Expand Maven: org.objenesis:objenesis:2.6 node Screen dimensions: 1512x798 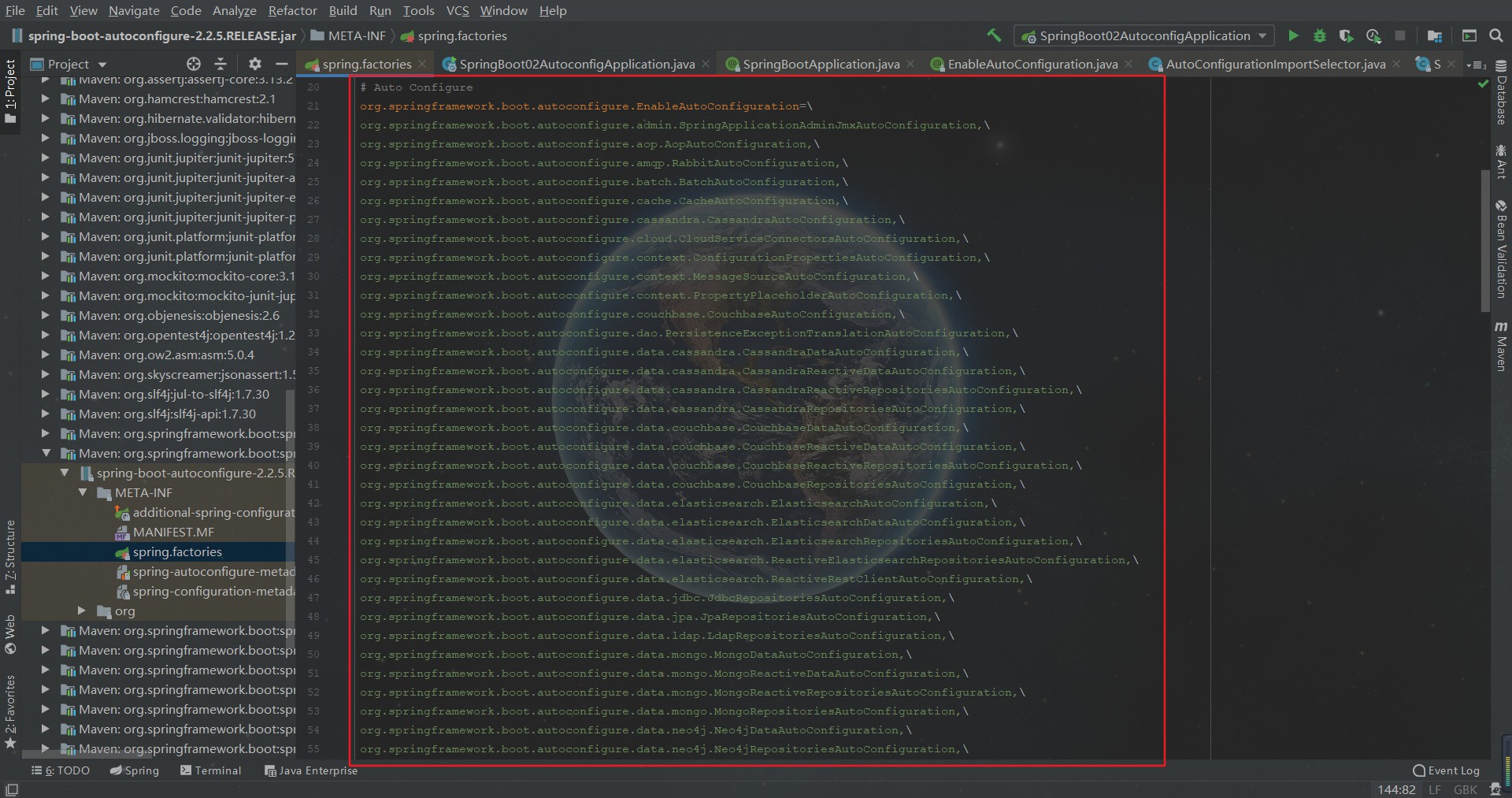point(45,315)
